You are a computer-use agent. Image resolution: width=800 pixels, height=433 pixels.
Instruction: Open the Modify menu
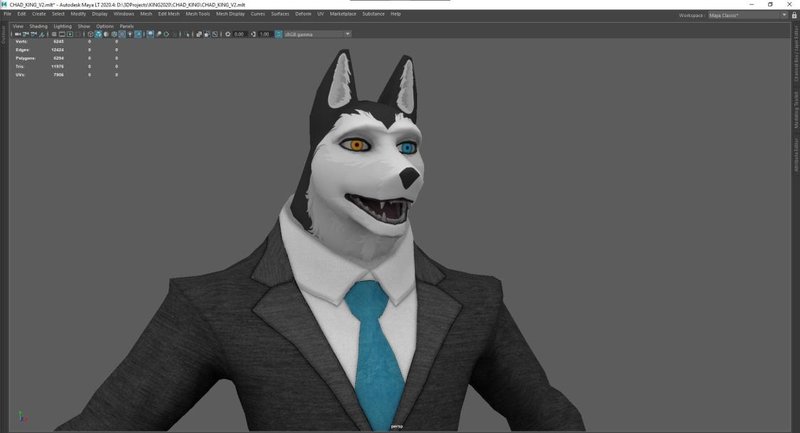(78, 14)
